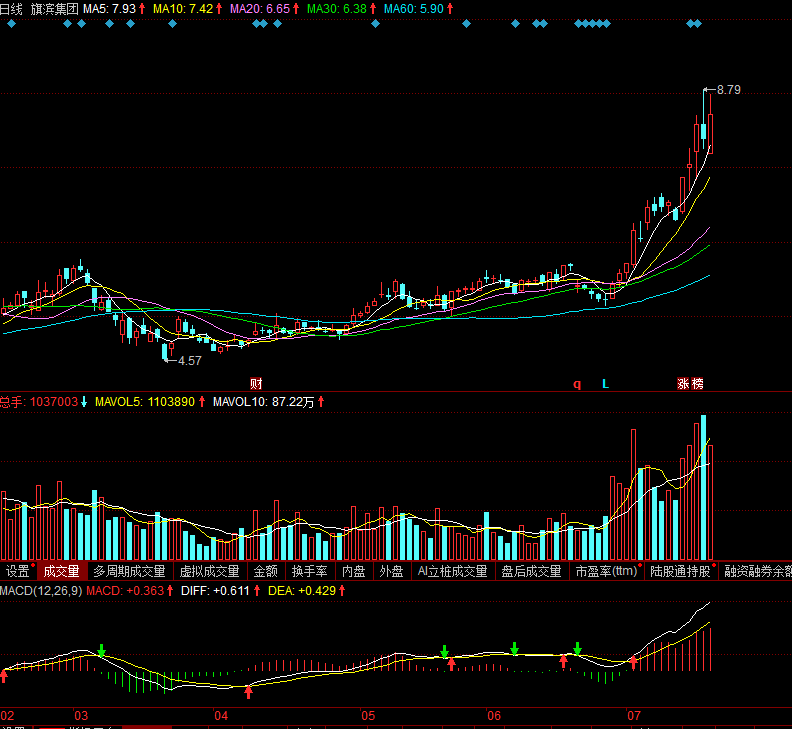Viewport: 792px width, 729px height.
Task: Click the 07 month marker on timeline
Action: coord(632,716)
